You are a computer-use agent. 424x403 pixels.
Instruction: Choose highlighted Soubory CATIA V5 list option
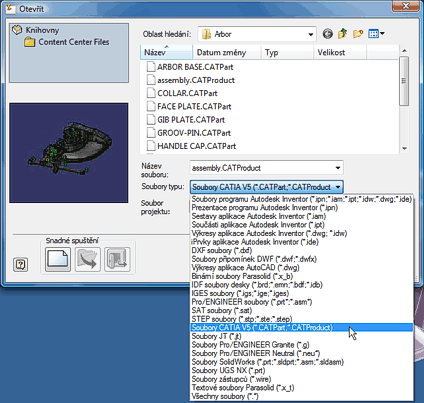pyautogui.click(x=302, y=328)
